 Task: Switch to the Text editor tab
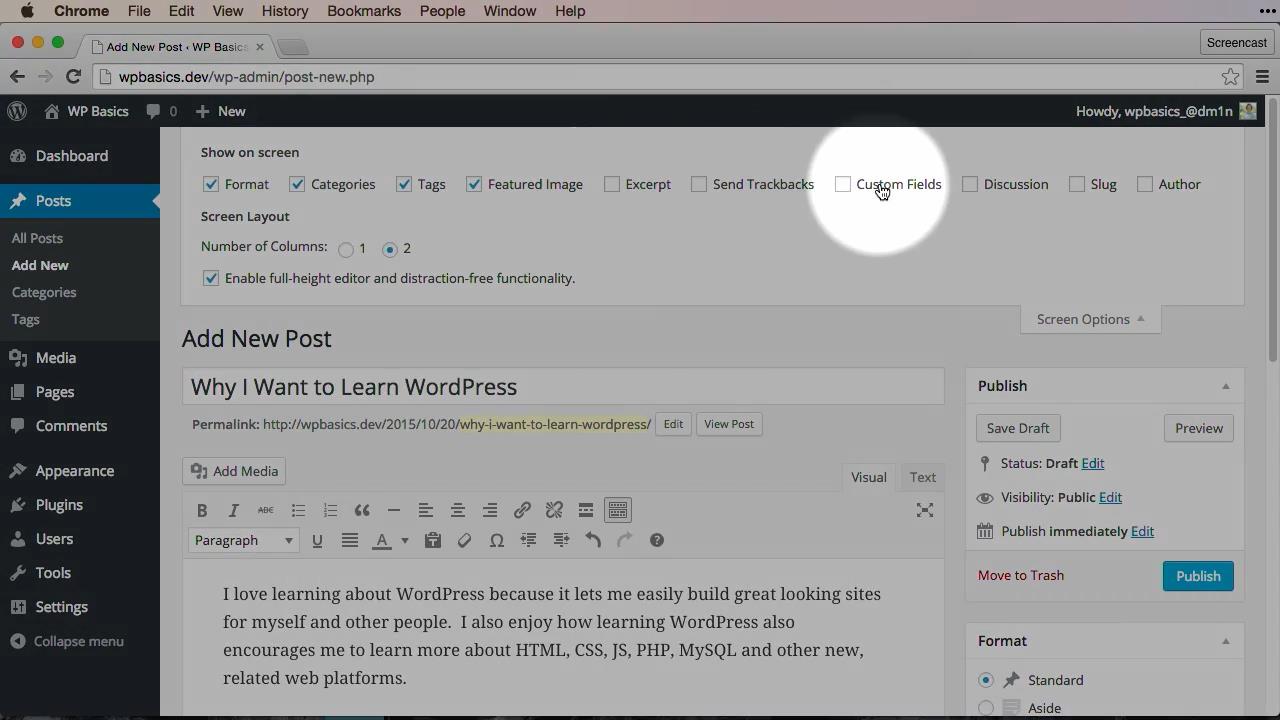[x=922, y=477]
